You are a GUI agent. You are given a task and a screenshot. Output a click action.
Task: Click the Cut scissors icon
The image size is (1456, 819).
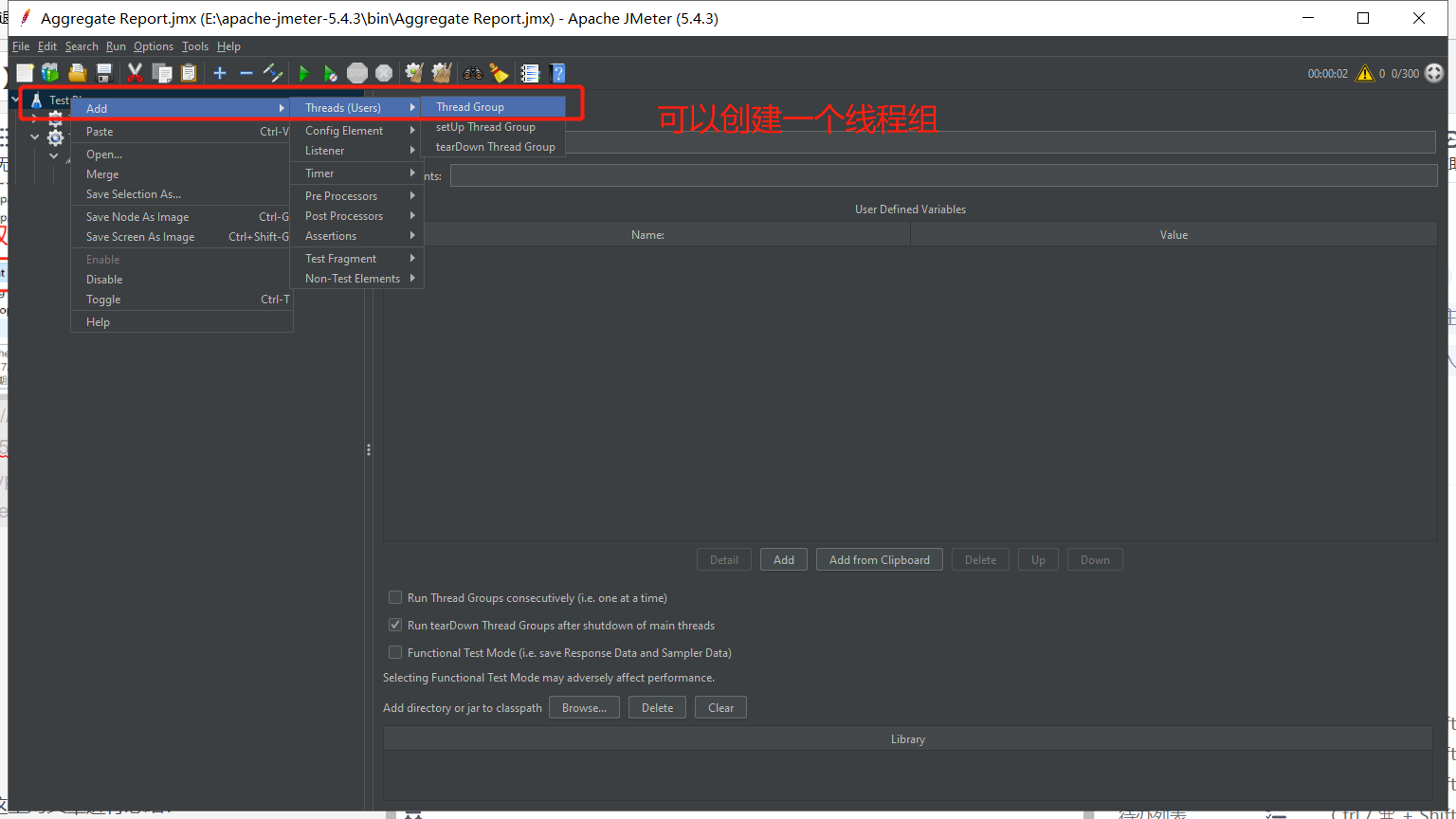coord(136,73)
